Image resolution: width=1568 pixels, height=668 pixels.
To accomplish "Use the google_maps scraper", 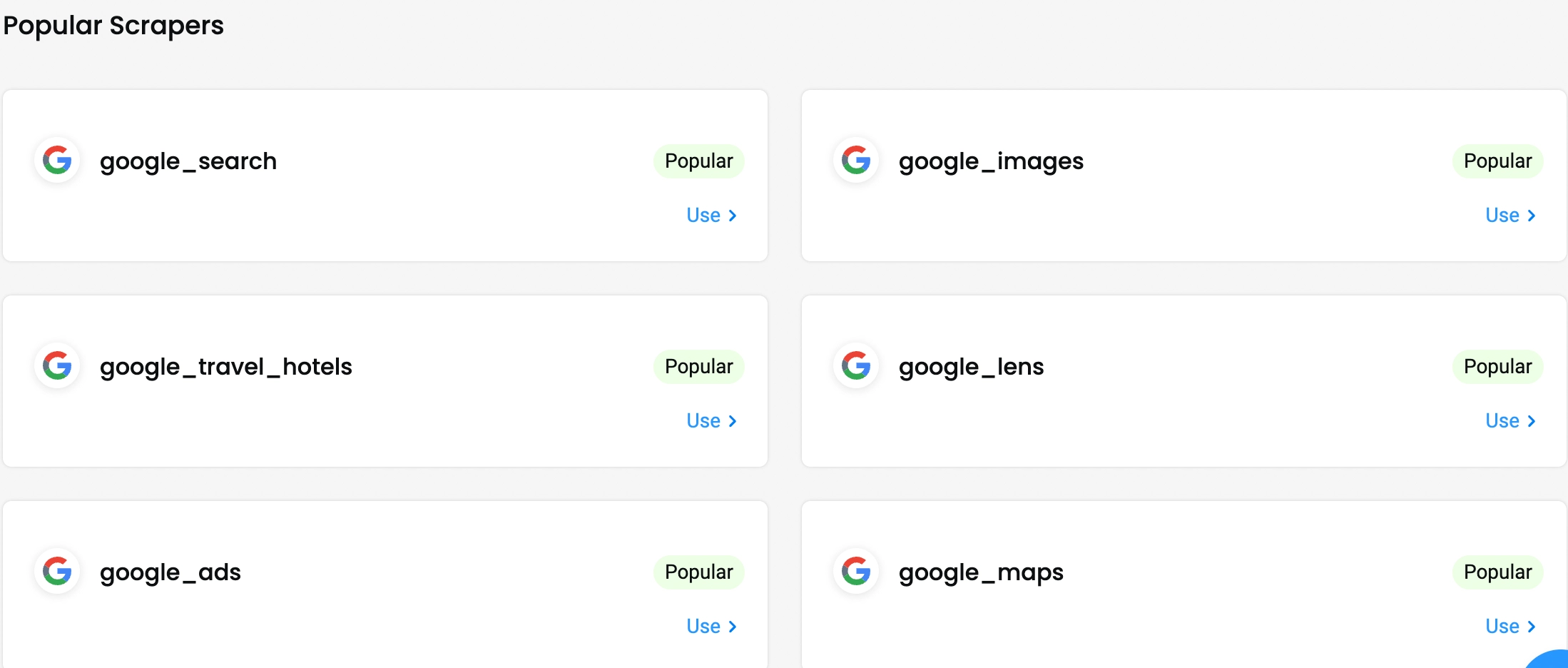I will point(1511,627).
